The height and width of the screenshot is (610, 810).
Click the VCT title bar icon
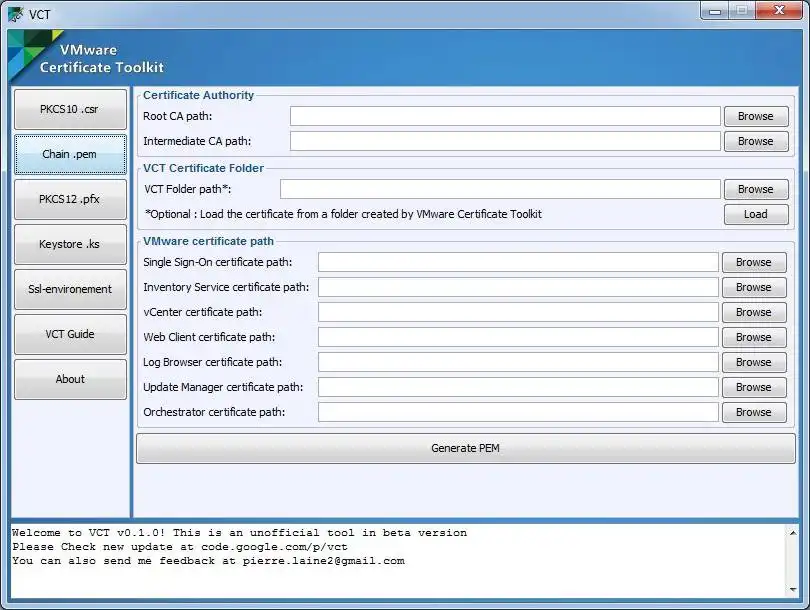coord(15,14)
